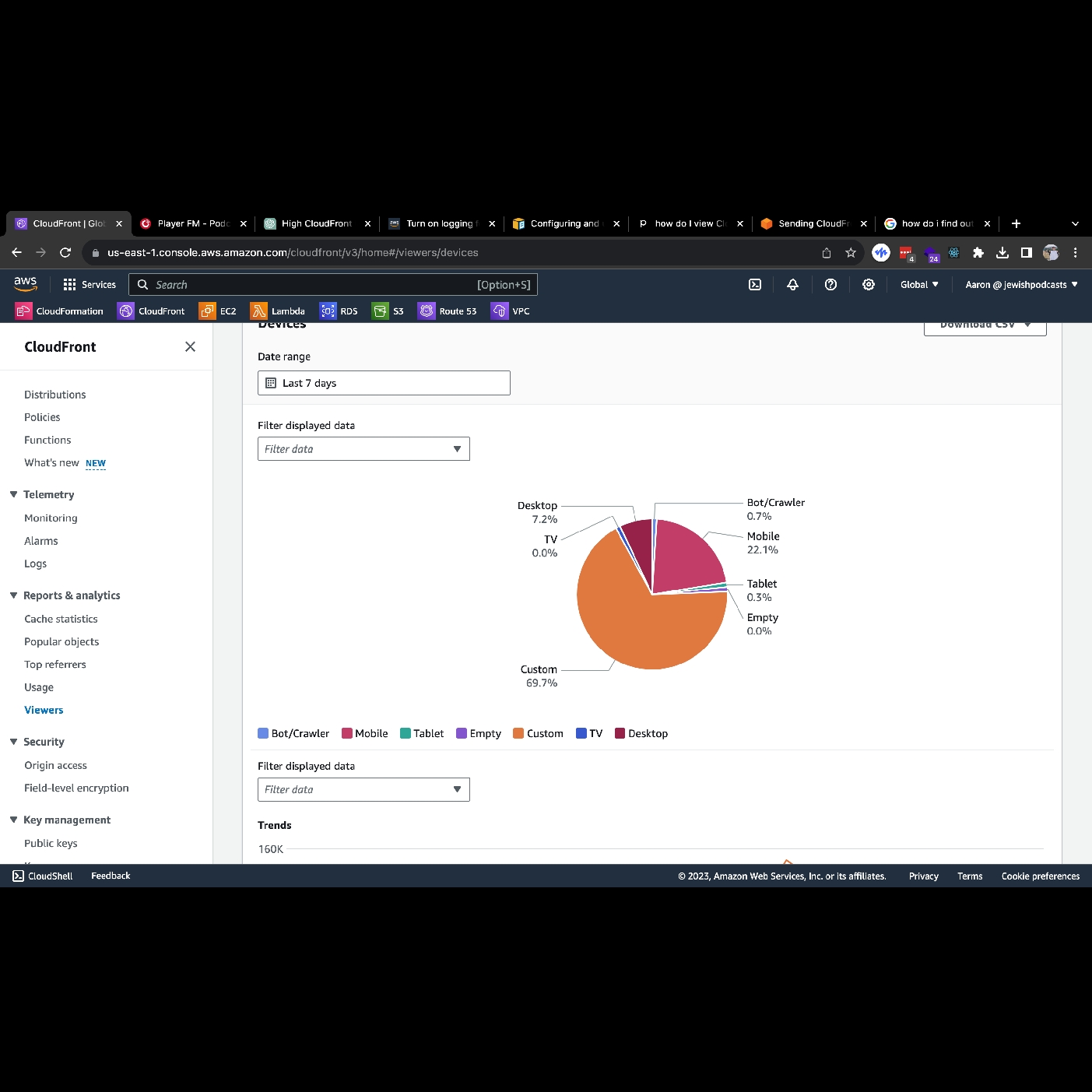This screenshot has width=1092, height=1092.
Task: Toggle the Mobile series in legend
Action: click(x=364, y=733)
